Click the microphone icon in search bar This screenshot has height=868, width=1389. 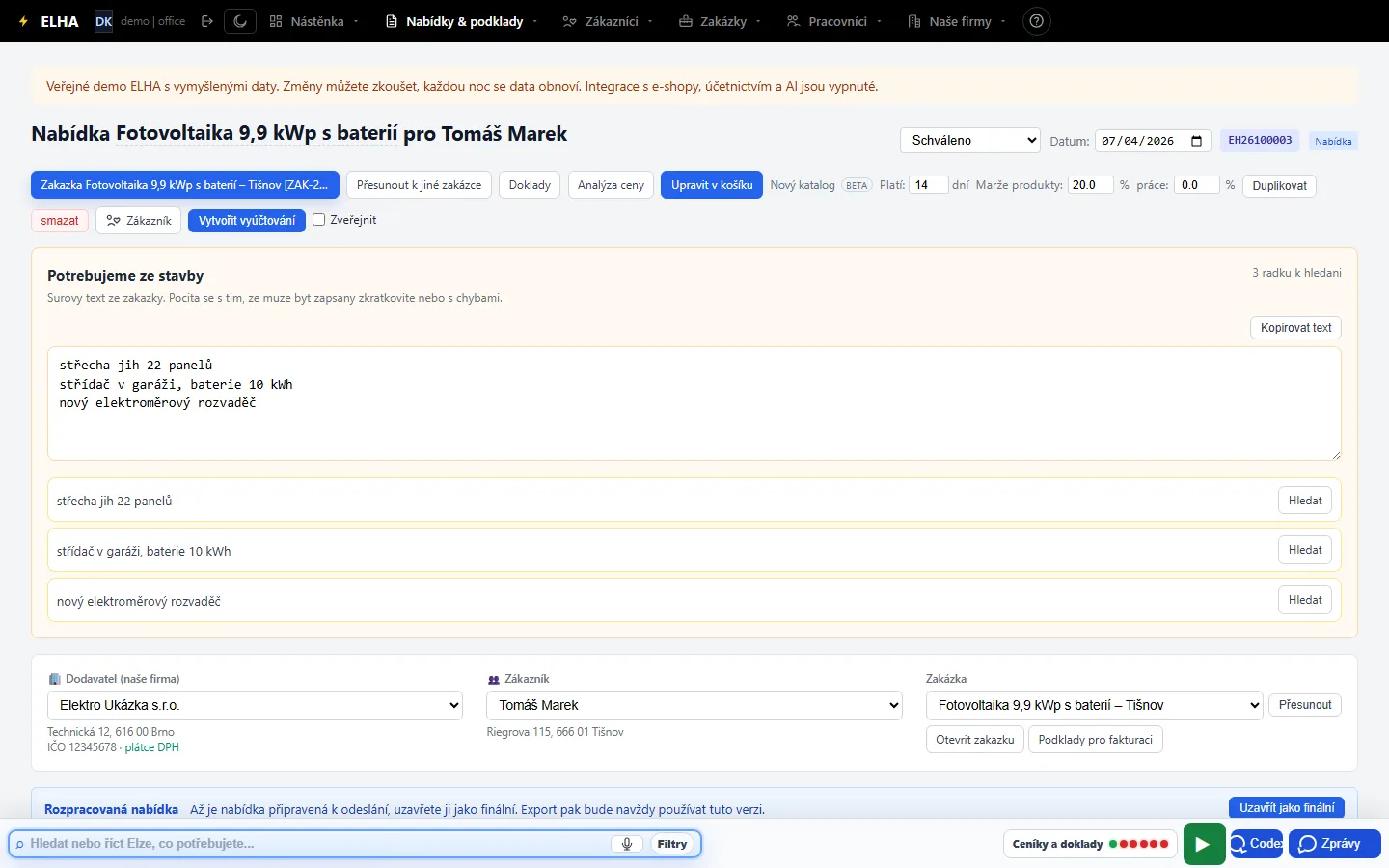pos(627,844)
